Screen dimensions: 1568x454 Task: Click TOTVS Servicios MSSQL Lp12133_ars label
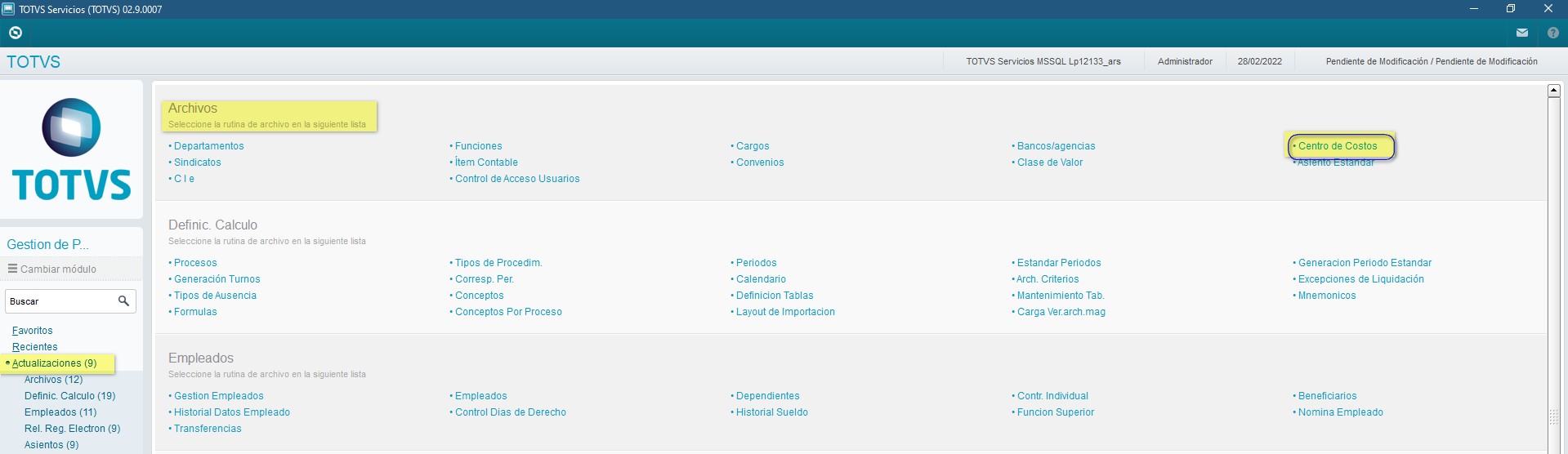coord(1043,61)
